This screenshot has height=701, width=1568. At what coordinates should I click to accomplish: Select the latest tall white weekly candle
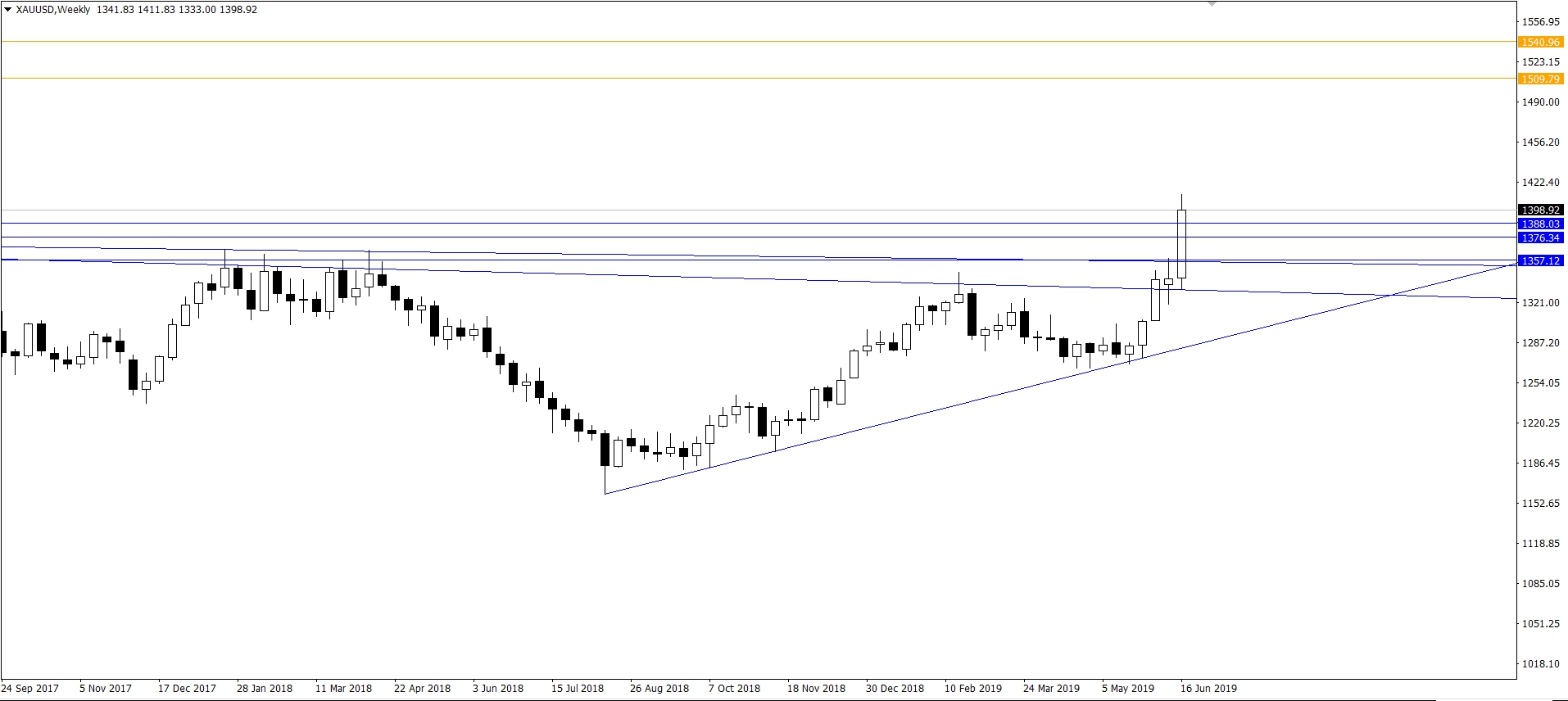pos(1181,244)
